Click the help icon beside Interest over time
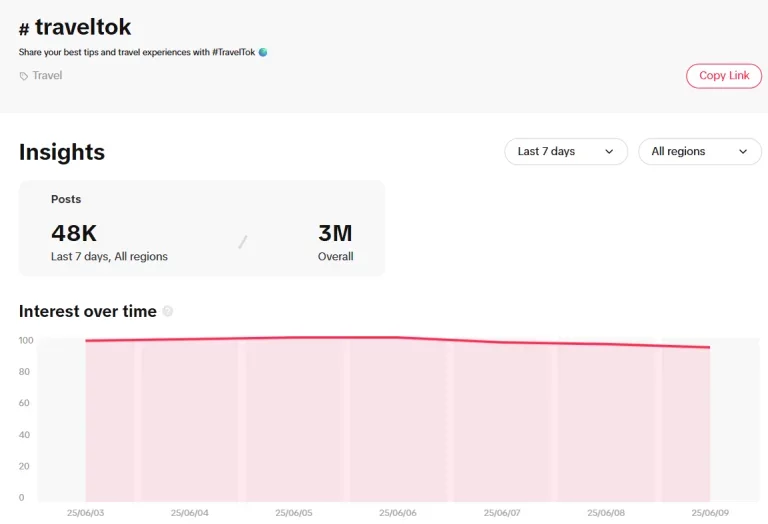768x524 pixels. [x=168, y=311]
